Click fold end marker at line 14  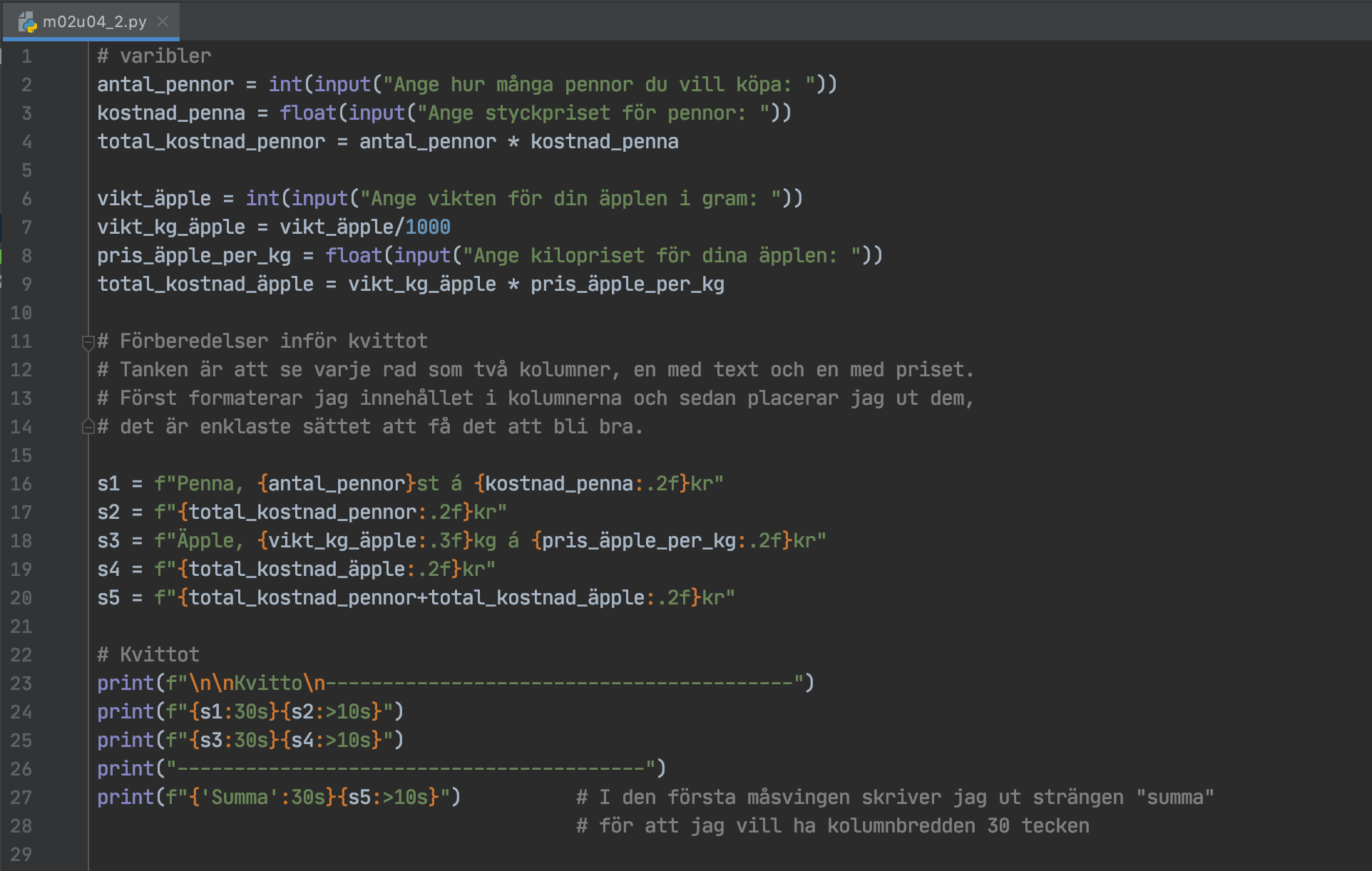coord(88,427)
